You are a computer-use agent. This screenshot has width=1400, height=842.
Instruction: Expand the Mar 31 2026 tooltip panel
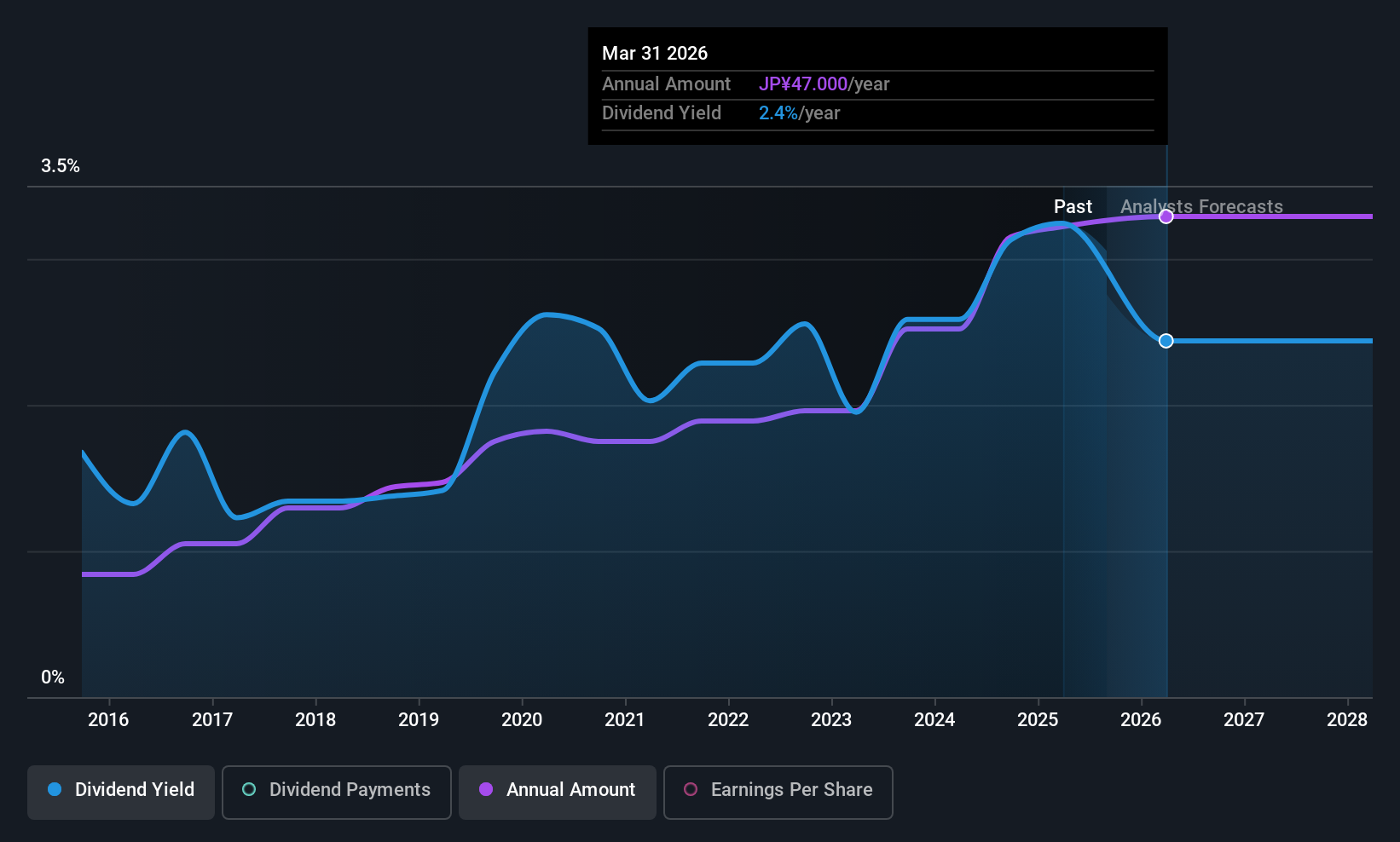click(x=655, y=53)
